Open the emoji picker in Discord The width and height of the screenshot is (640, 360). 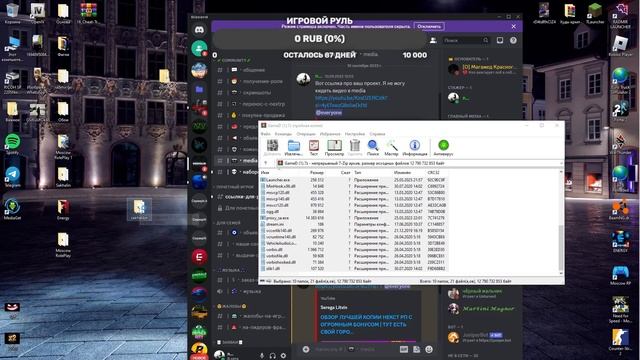(429, 349)
